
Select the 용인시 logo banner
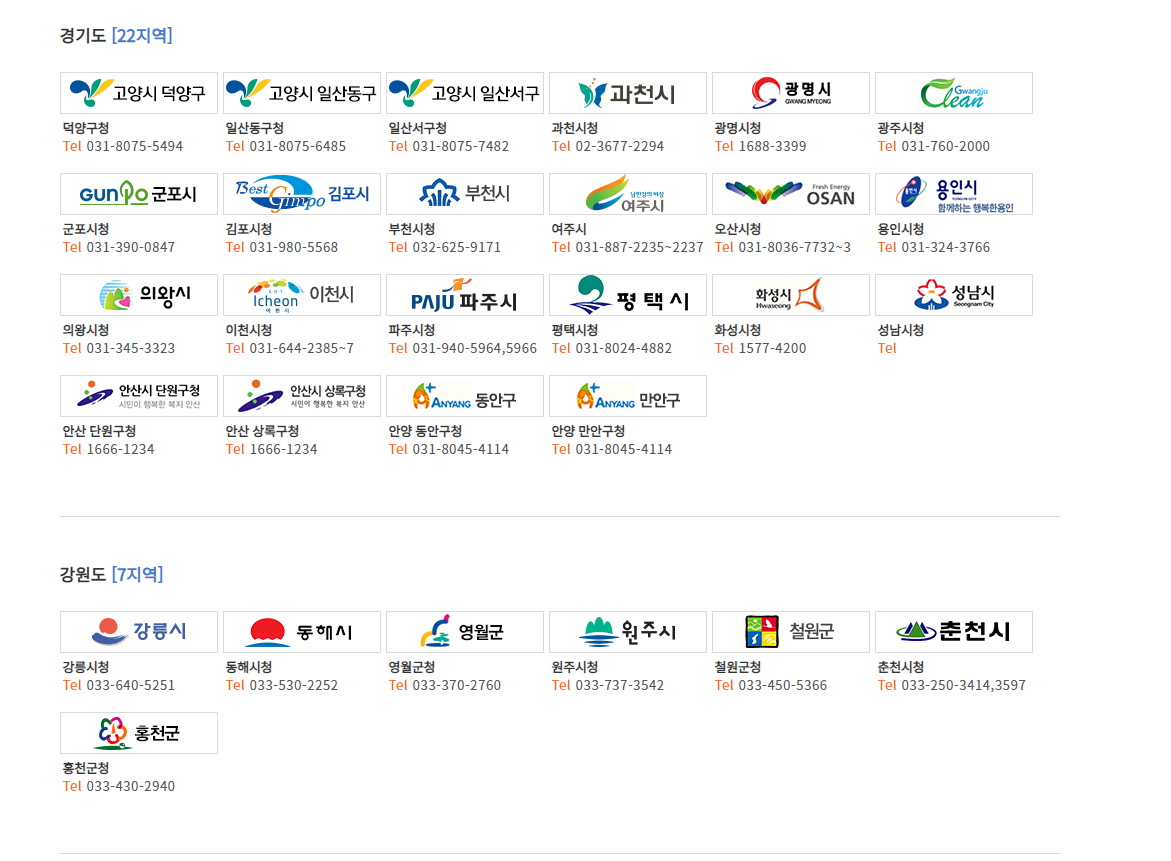[x=954, y=194]
